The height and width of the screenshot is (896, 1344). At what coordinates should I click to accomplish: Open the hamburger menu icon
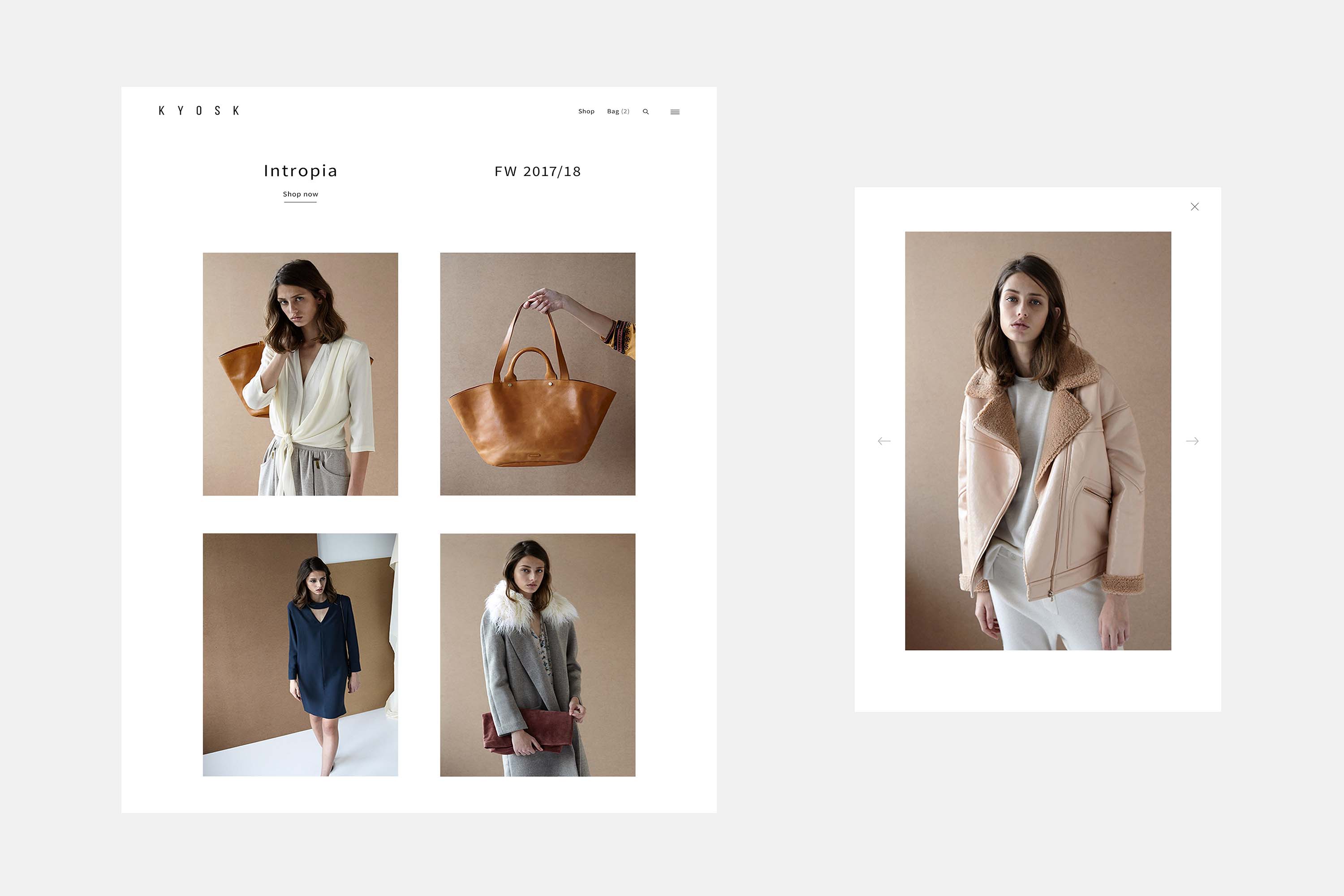(x=675, y=112)
